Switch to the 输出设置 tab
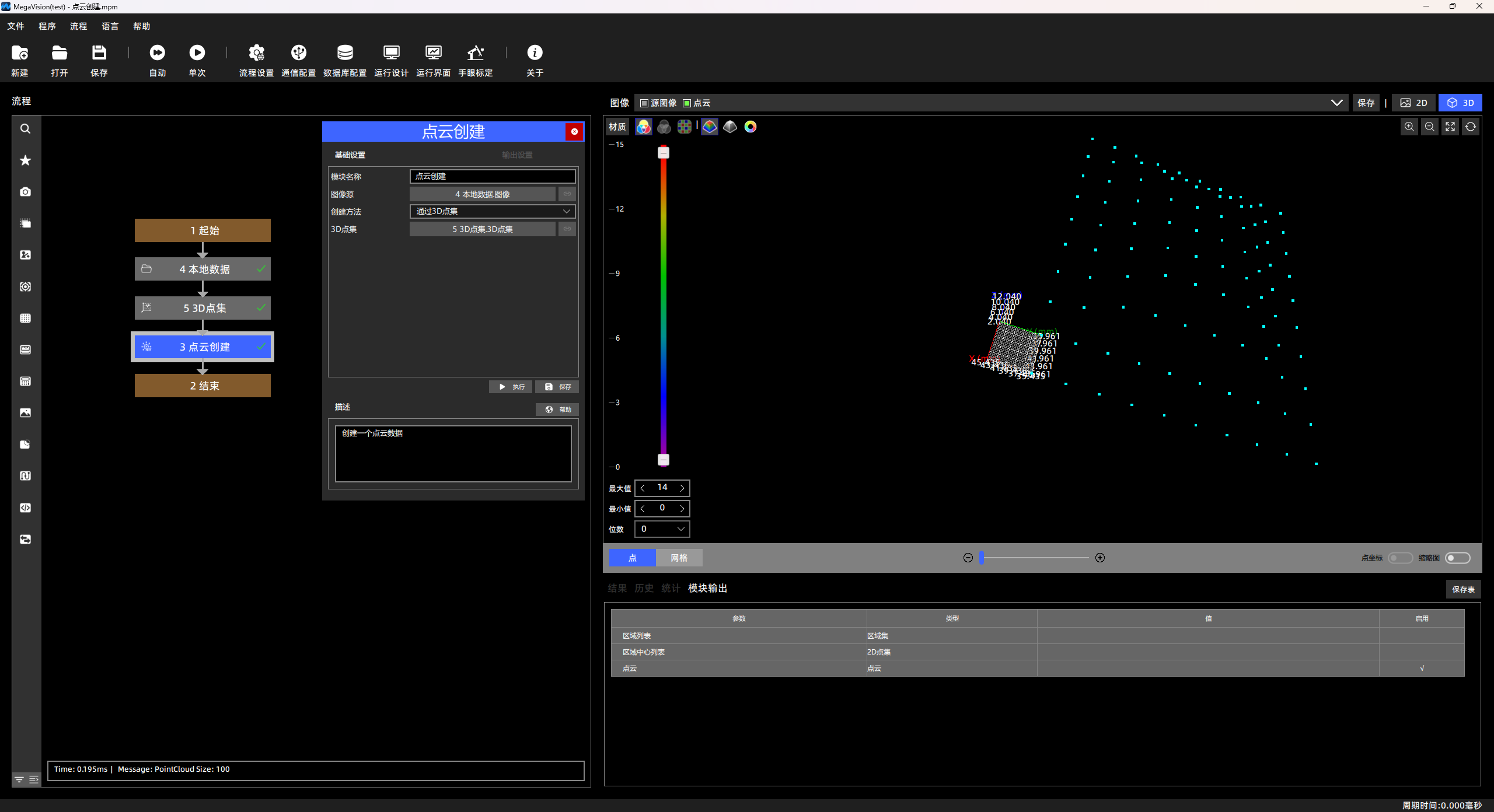 (517, 155)
